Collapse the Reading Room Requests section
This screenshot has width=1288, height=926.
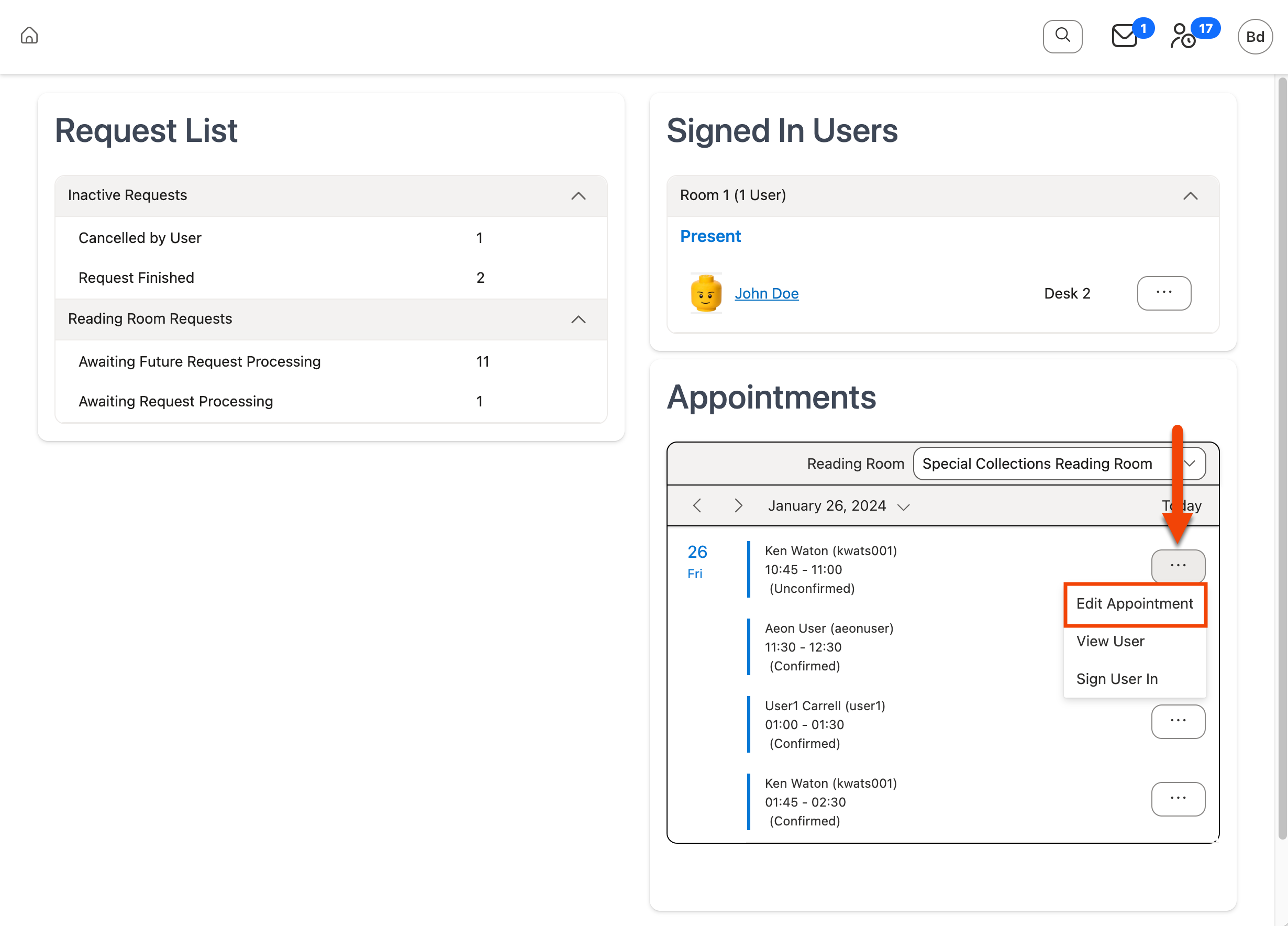coord(578,319)
